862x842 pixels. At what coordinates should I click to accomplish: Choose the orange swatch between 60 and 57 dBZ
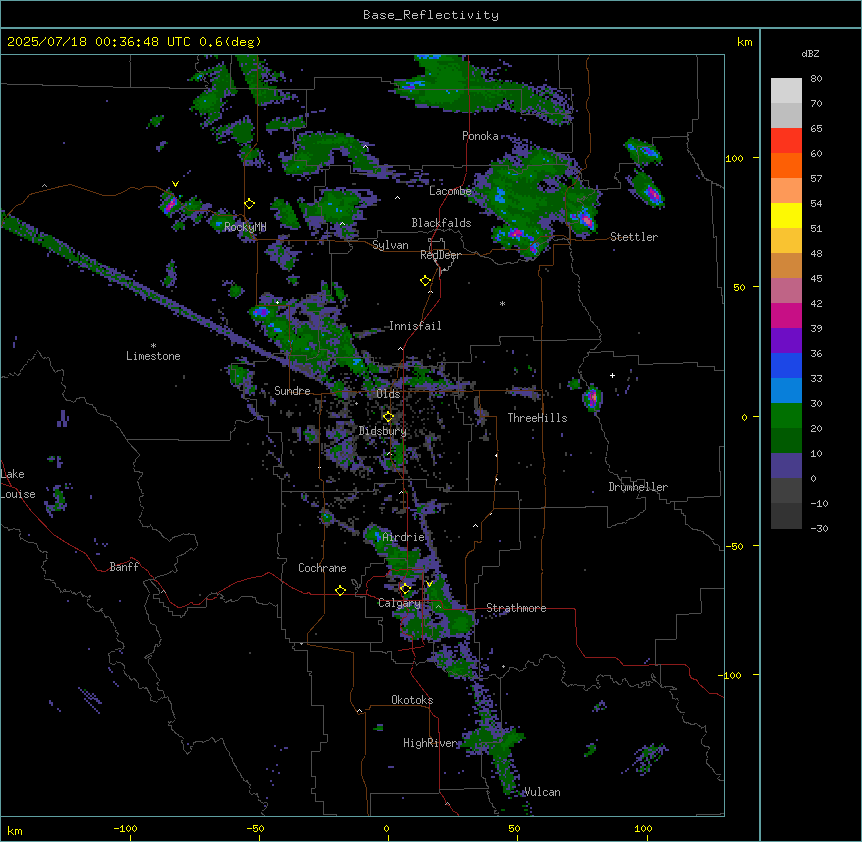786,165
